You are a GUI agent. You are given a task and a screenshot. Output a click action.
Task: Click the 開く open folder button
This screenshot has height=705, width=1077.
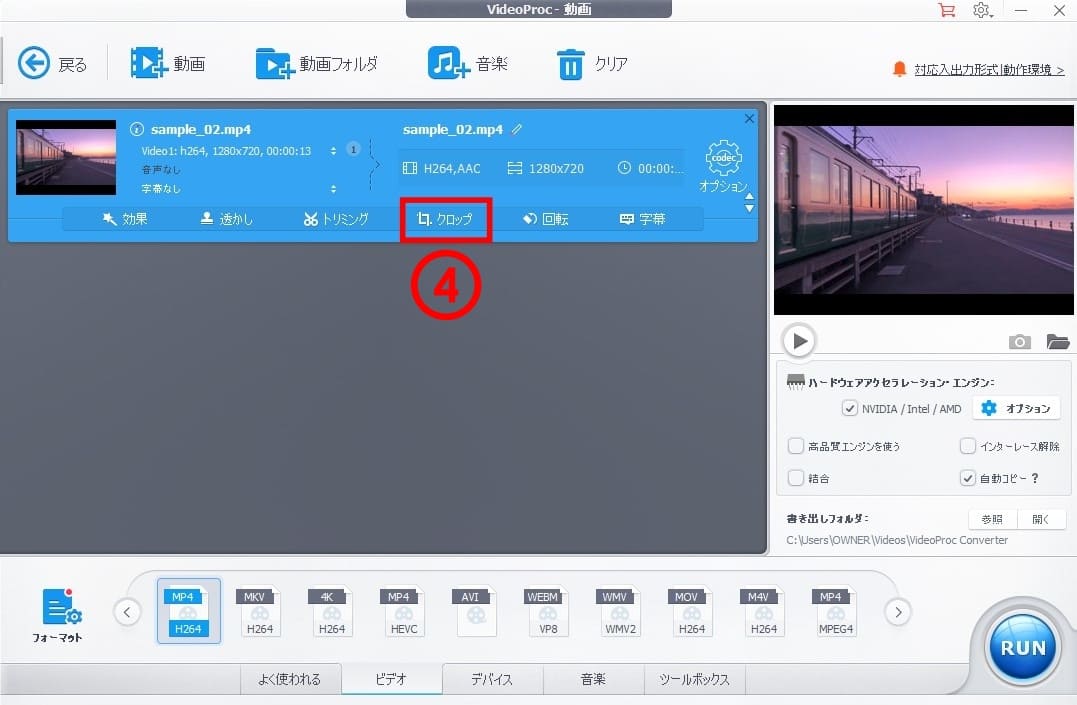click(x=1041, y=519)
